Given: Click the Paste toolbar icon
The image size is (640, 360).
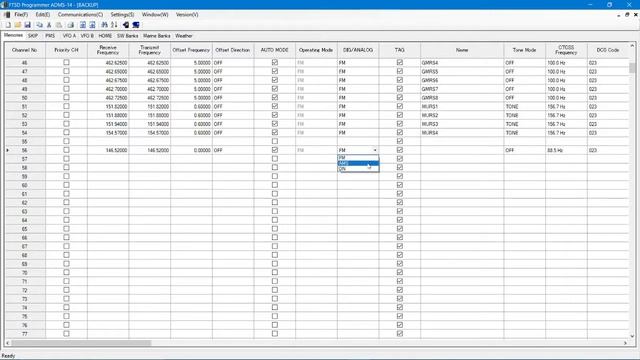Looking at the screenshot, I should (x=59, y=25).
